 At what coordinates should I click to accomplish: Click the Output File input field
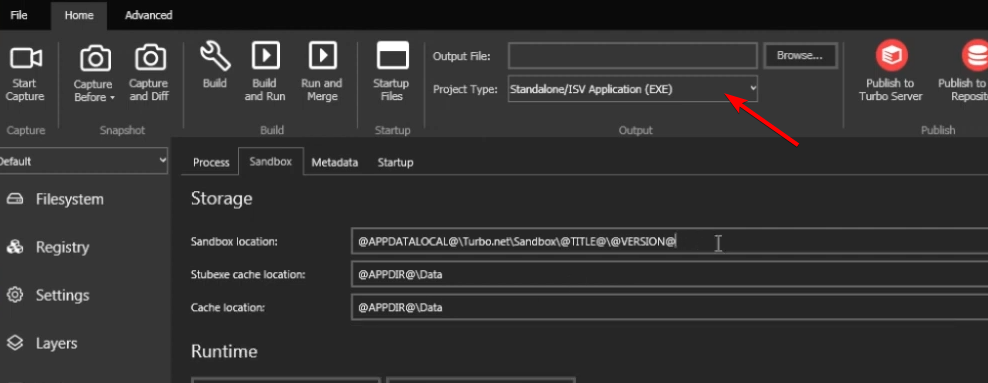pyautogui.click(x=633, y=55)
